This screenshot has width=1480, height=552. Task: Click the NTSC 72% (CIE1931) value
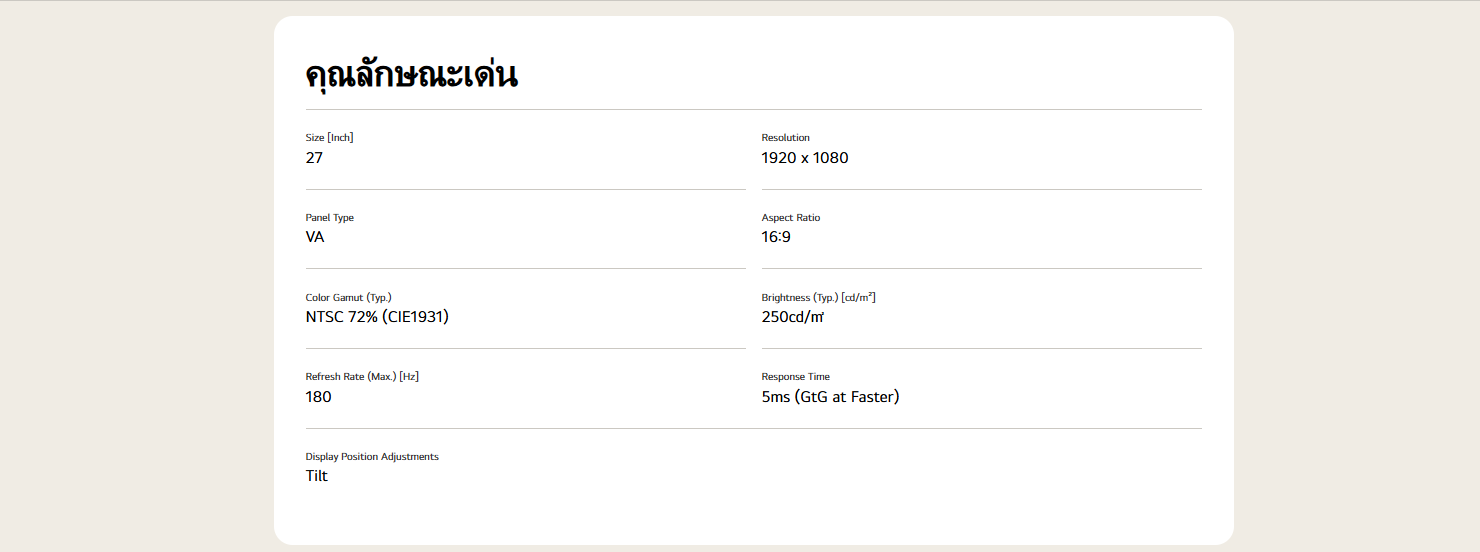point(377,317)
